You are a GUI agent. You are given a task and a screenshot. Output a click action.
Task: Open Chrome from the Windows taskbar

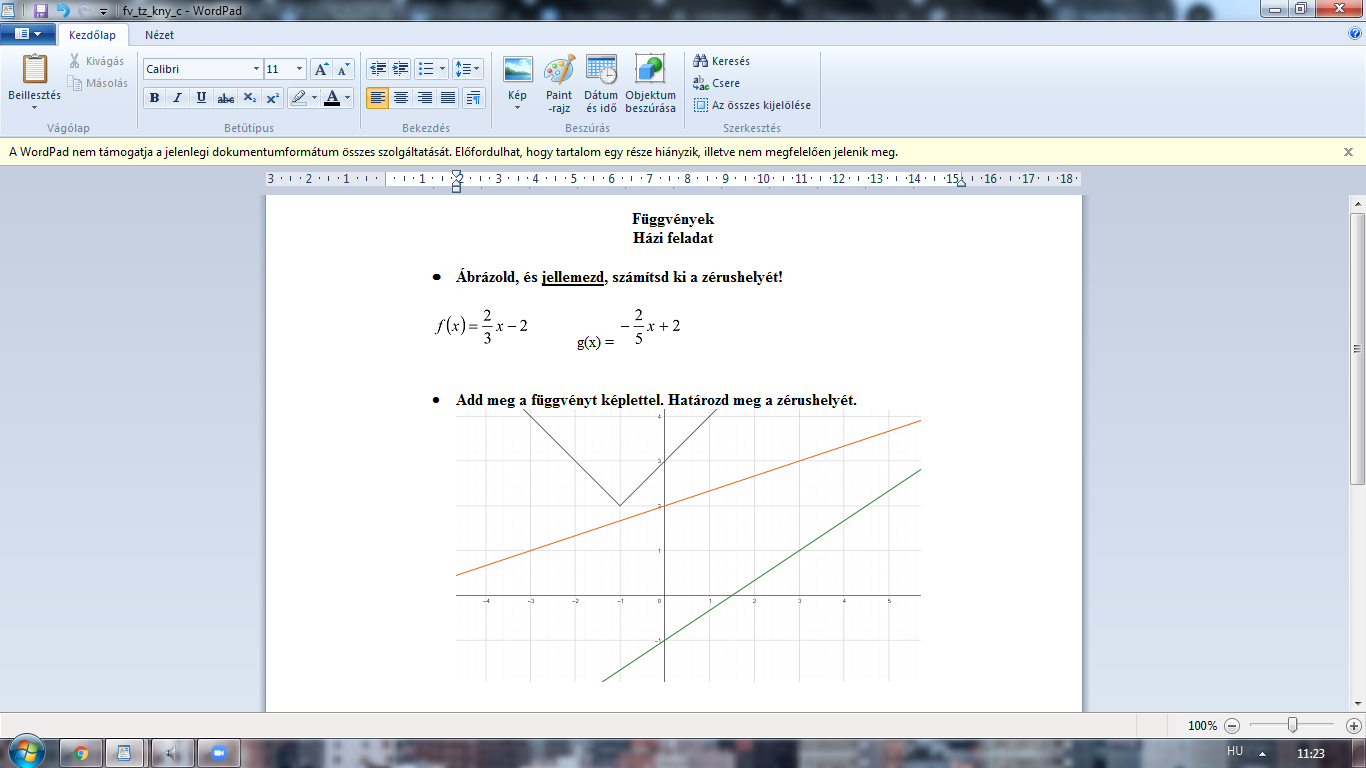pos(81,753)
